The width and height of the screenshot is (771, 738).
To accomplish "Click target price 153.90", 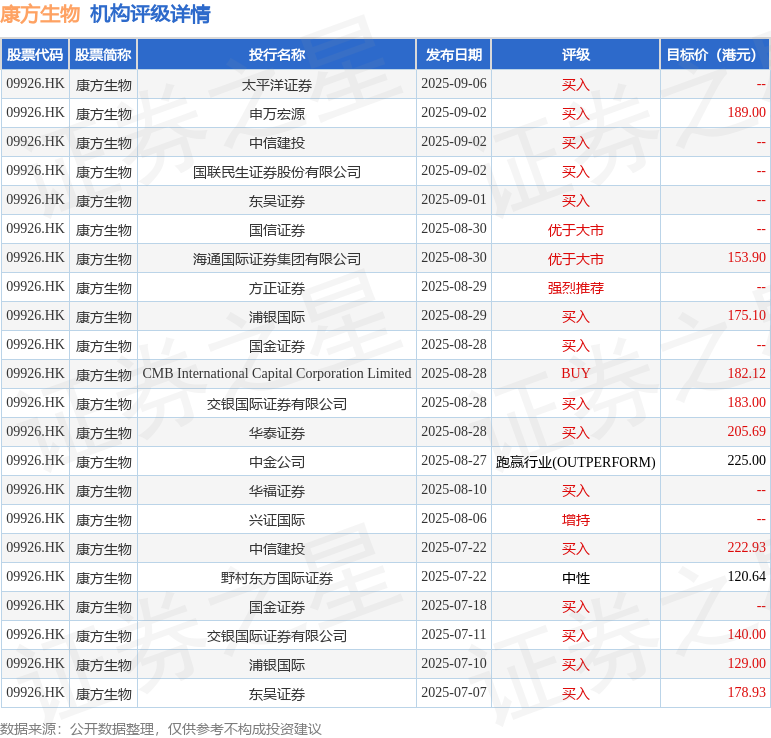I will pyautogui.click(x=746, y=258).
